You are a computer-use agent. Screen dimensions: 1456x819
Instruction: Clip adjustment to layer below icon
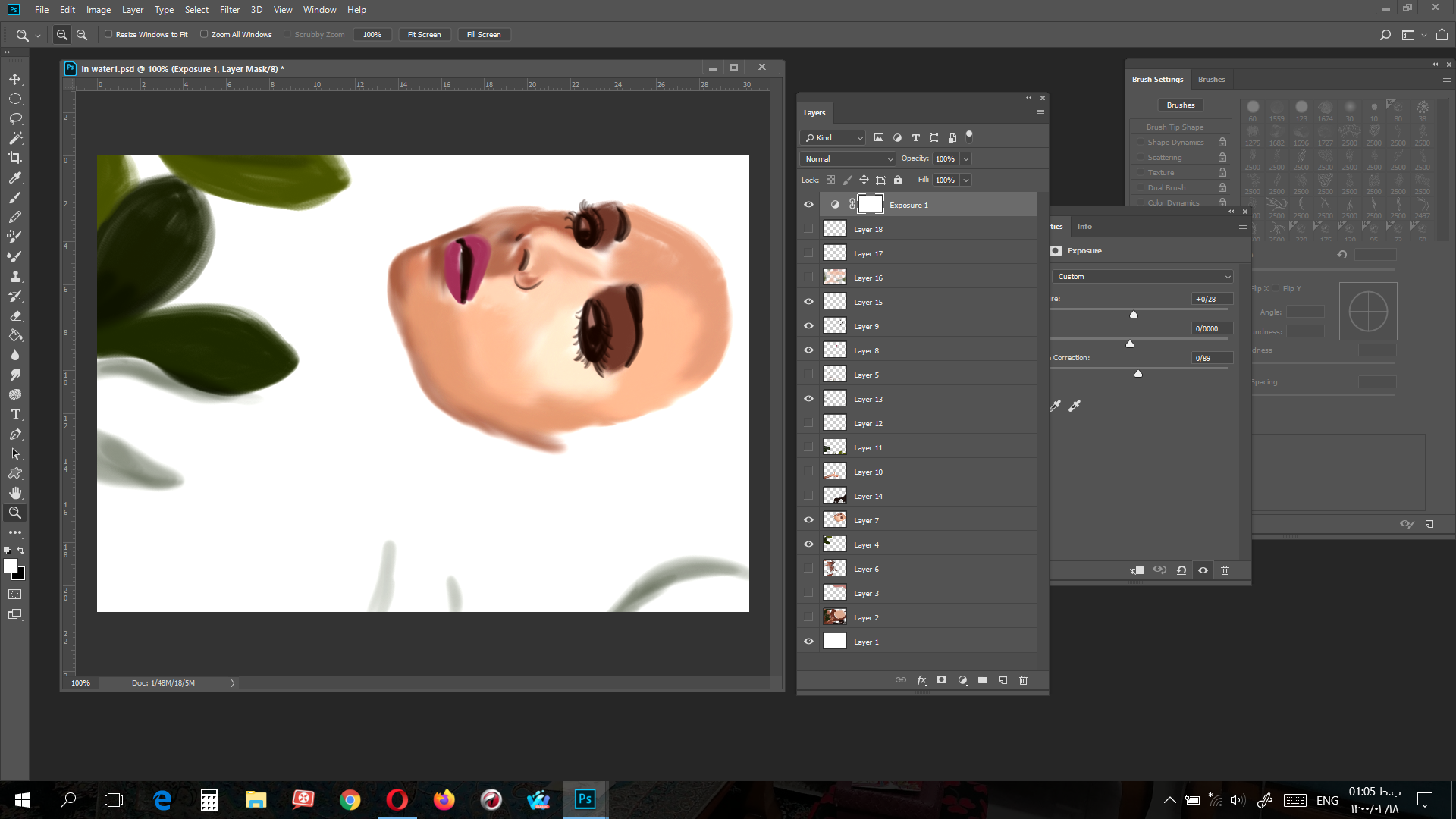tap(1137, 570)
